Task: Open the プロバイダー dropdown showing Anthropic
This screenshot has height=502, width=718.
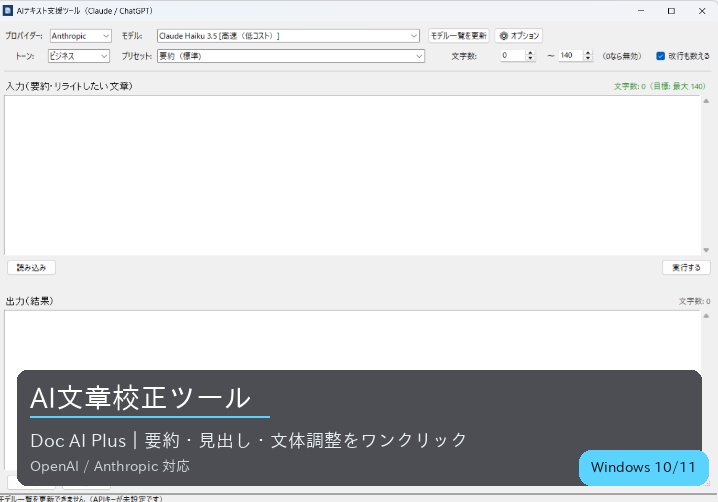Action: point(81,36)
